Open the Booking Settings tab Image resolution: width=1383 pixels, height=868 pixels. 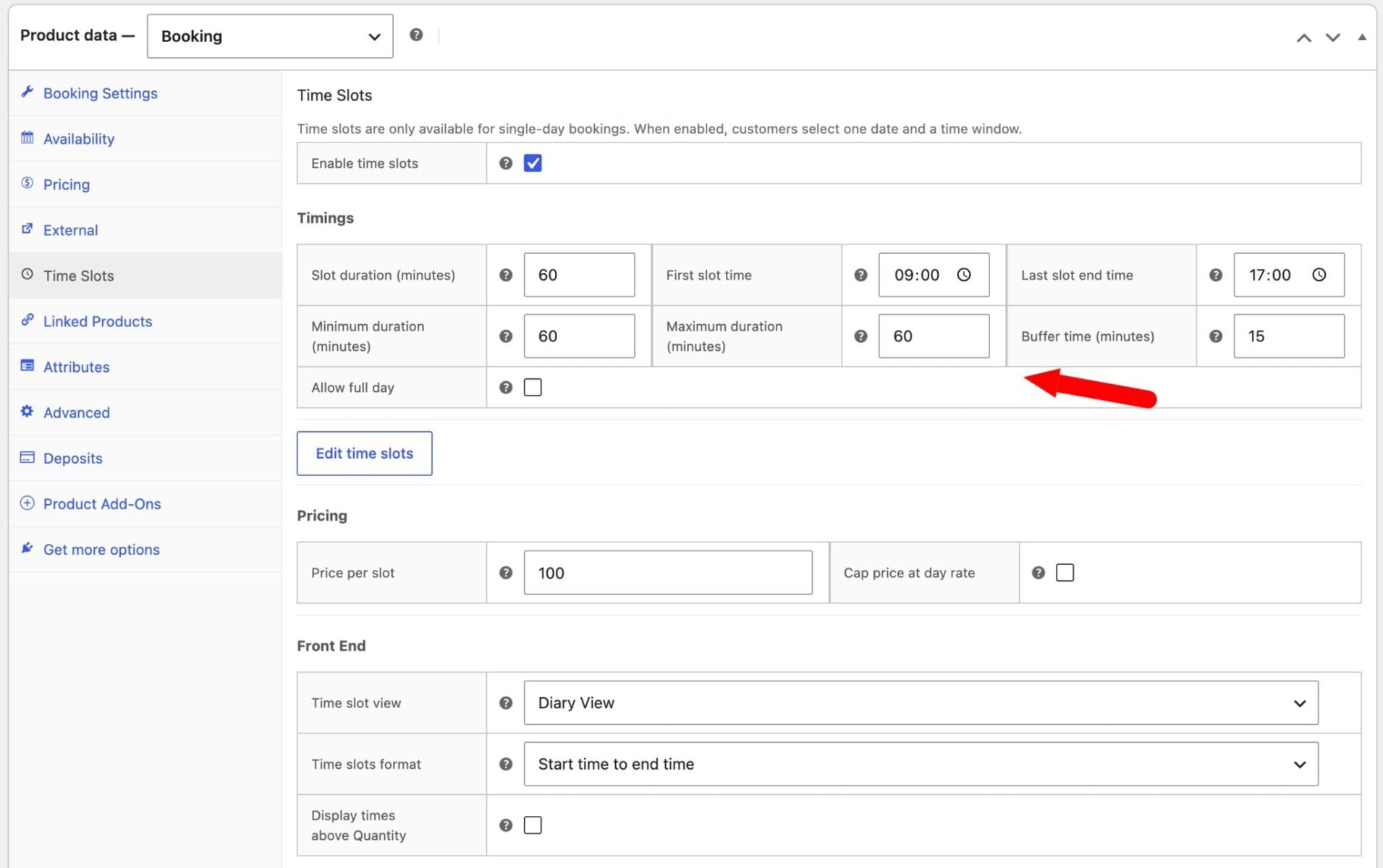coord(145,93)
